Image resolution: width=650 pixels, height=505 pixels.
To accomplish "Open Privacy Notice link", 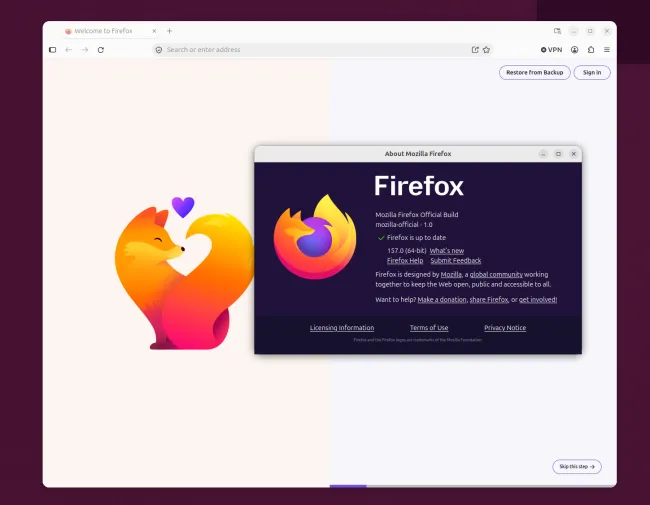I will pos(505,328).
